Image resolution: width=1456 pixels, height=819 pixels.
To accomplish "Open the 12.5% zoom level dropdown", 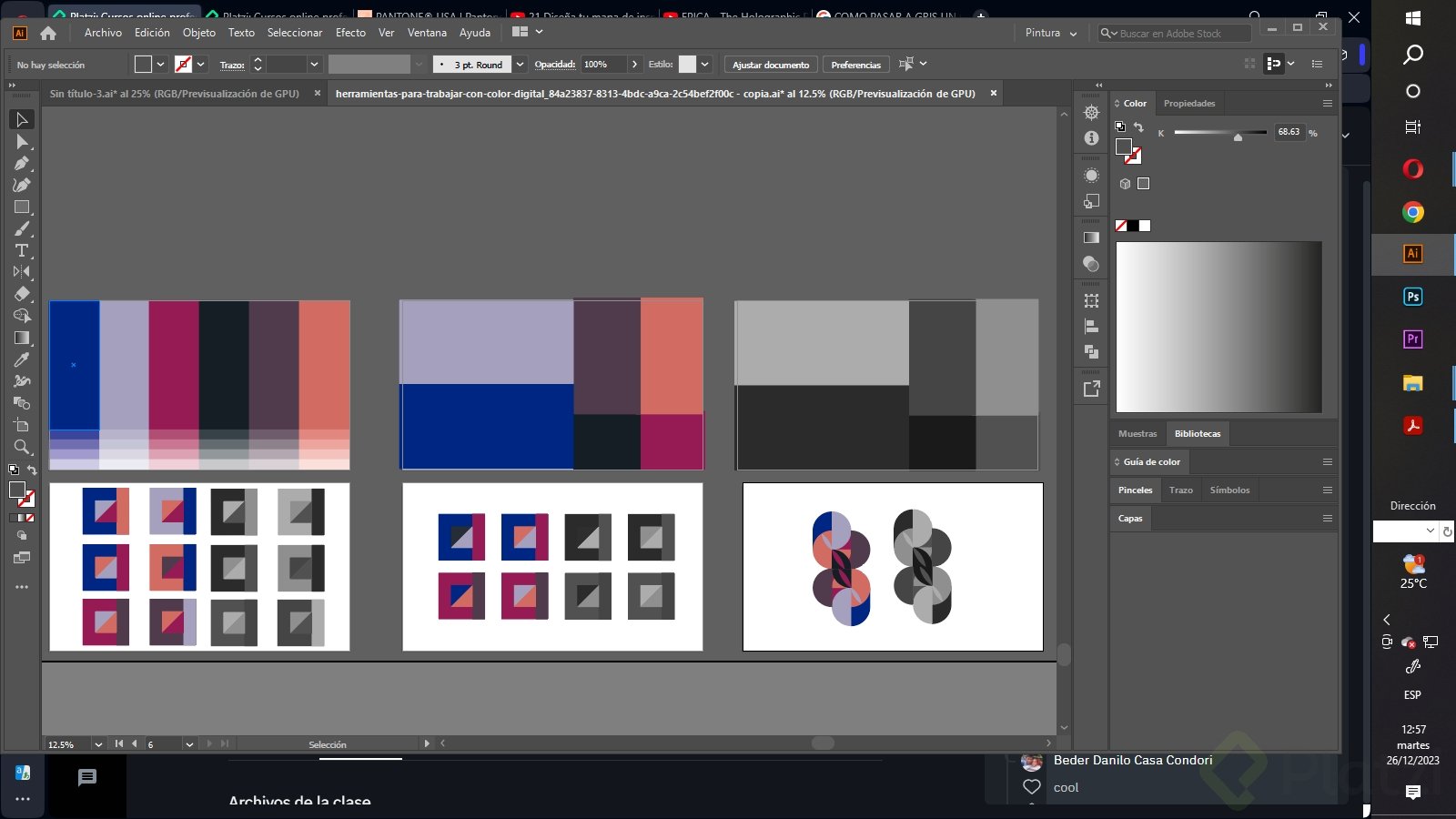I will click(98, 744).
